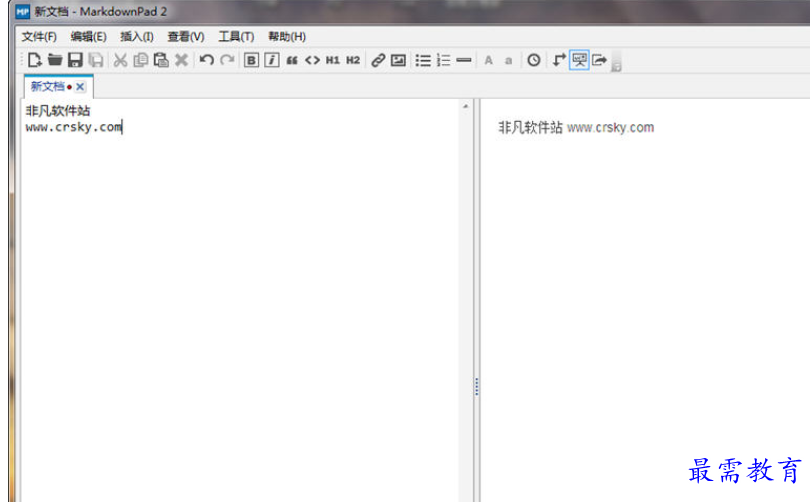810x502 pixels.
Task: Open a file using the folder icon
Action: [x=55, y=60]
